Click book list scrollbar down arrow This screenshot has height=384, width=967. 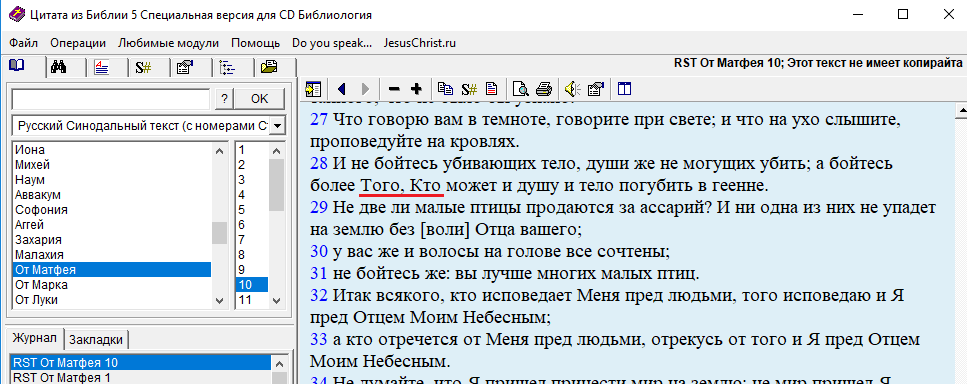click(220, 300)
